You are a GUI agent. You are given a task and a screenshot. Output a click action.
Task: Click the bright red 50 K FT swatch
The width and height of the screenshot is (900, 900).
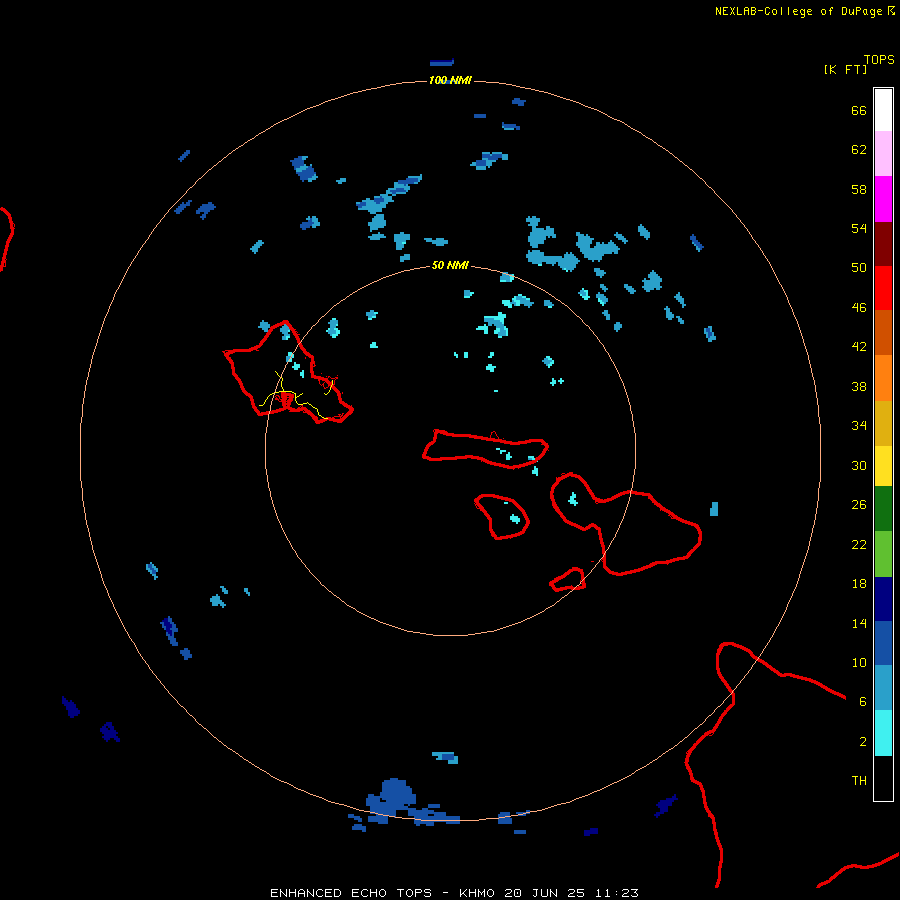pyautogui.click(x=883, y=288)
